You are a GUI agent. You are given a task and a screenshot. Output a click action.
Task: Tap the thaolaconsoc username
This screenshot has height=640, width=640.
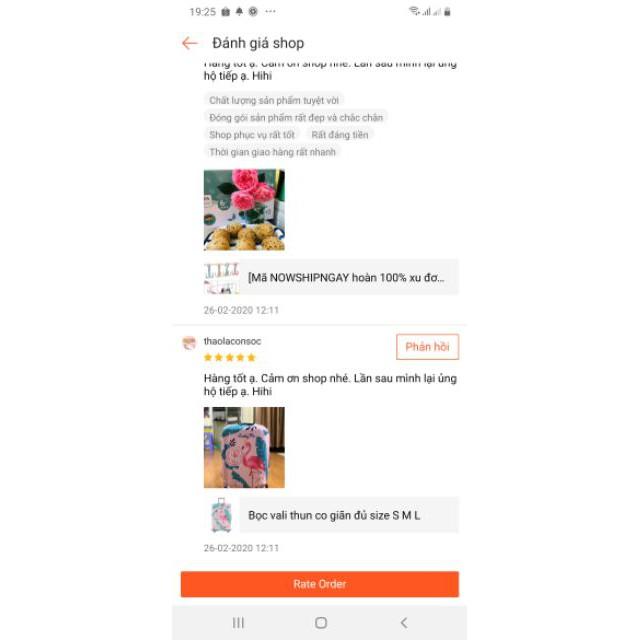coord(232,341)
